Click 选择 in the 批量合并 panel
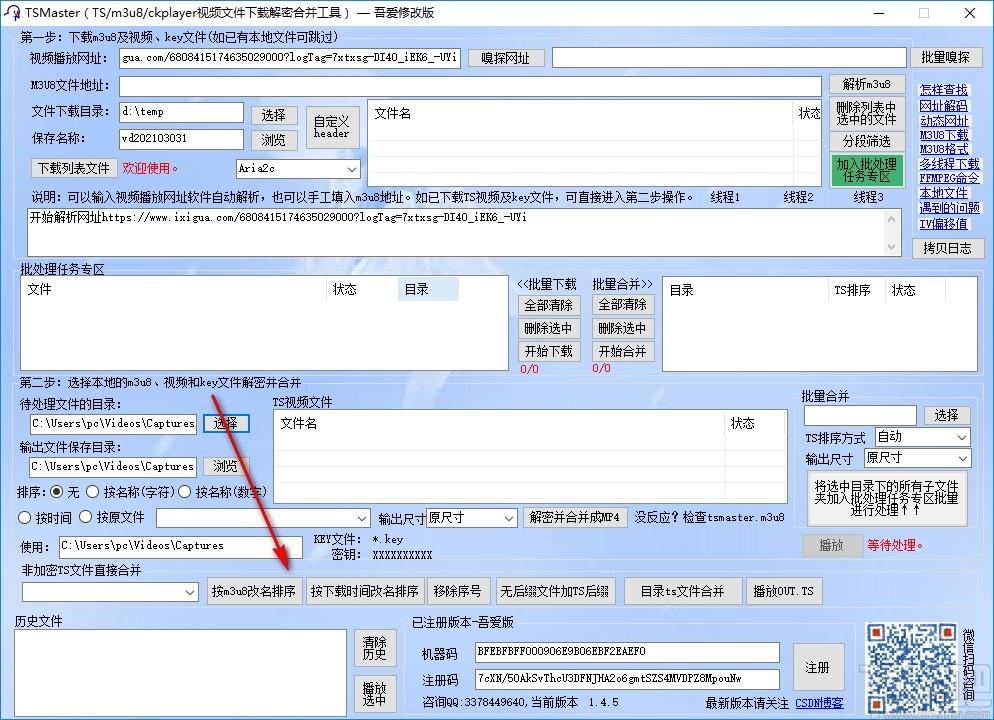The image size is (994, 720). 946,416
